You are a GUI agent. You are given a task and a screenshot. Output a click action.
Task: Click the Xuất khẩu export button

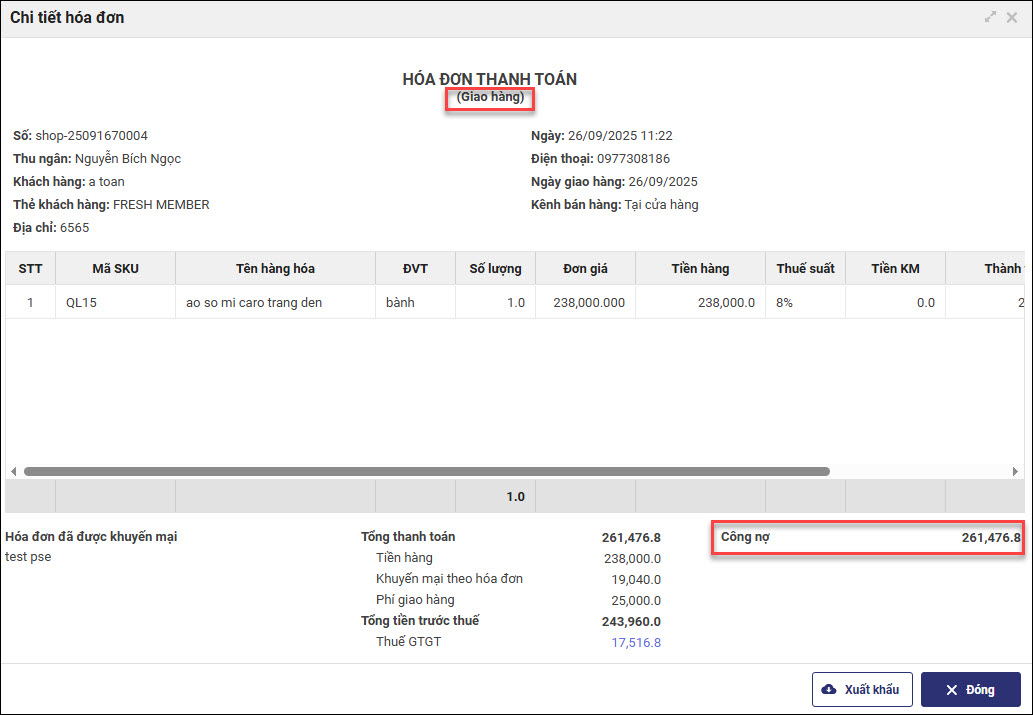862,690
